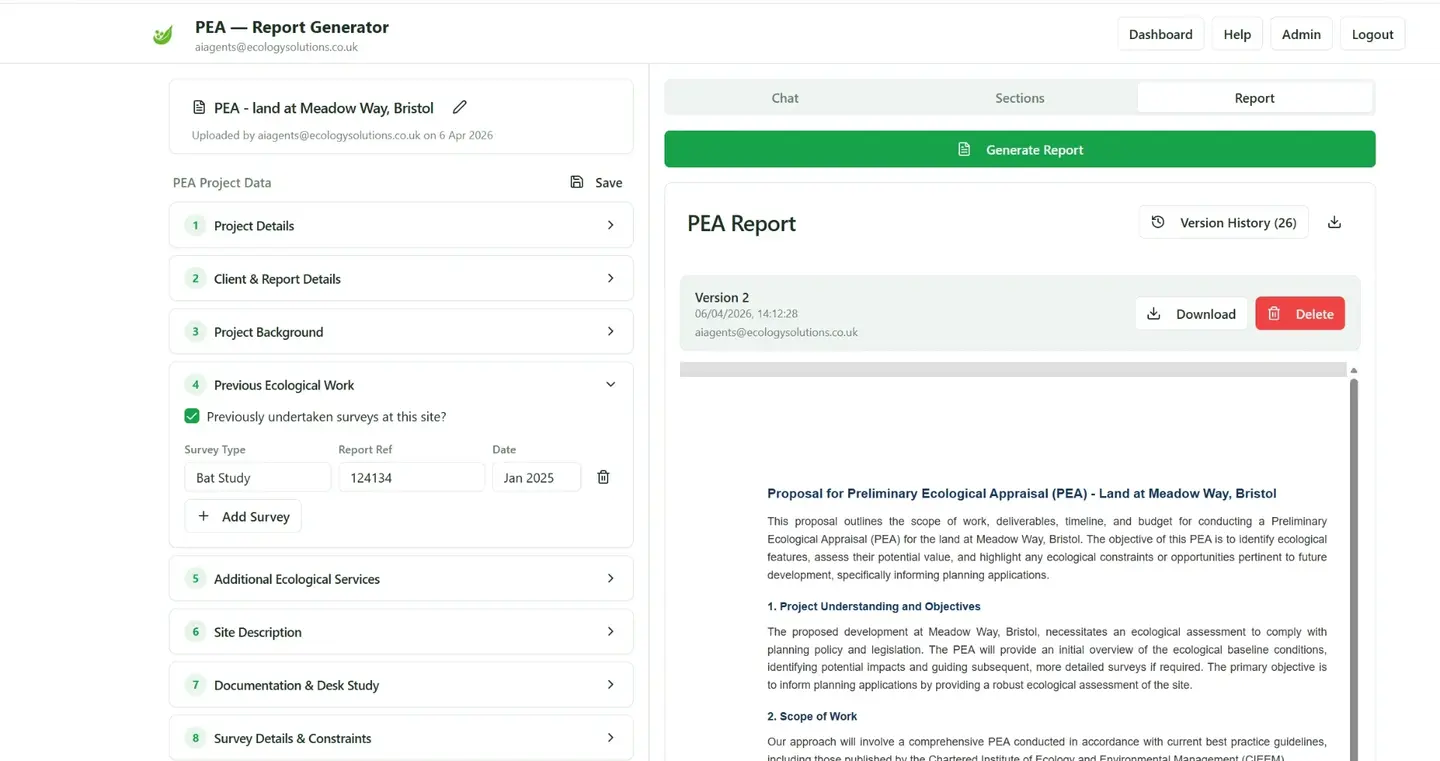Click the pencil icon to rename the project

tap(460, 107)
